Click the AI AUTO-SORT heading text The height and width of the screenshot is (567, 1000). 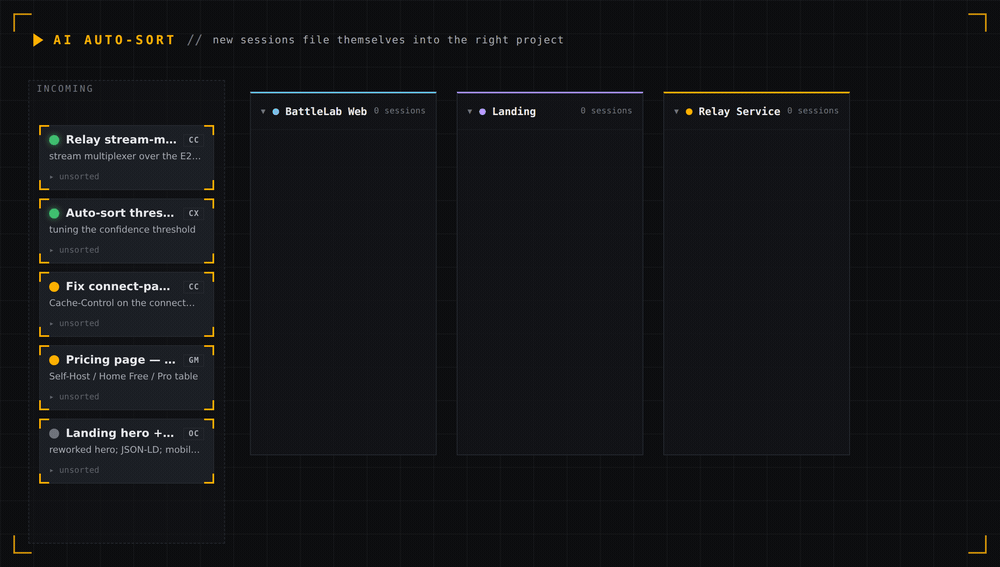point(114,40)
